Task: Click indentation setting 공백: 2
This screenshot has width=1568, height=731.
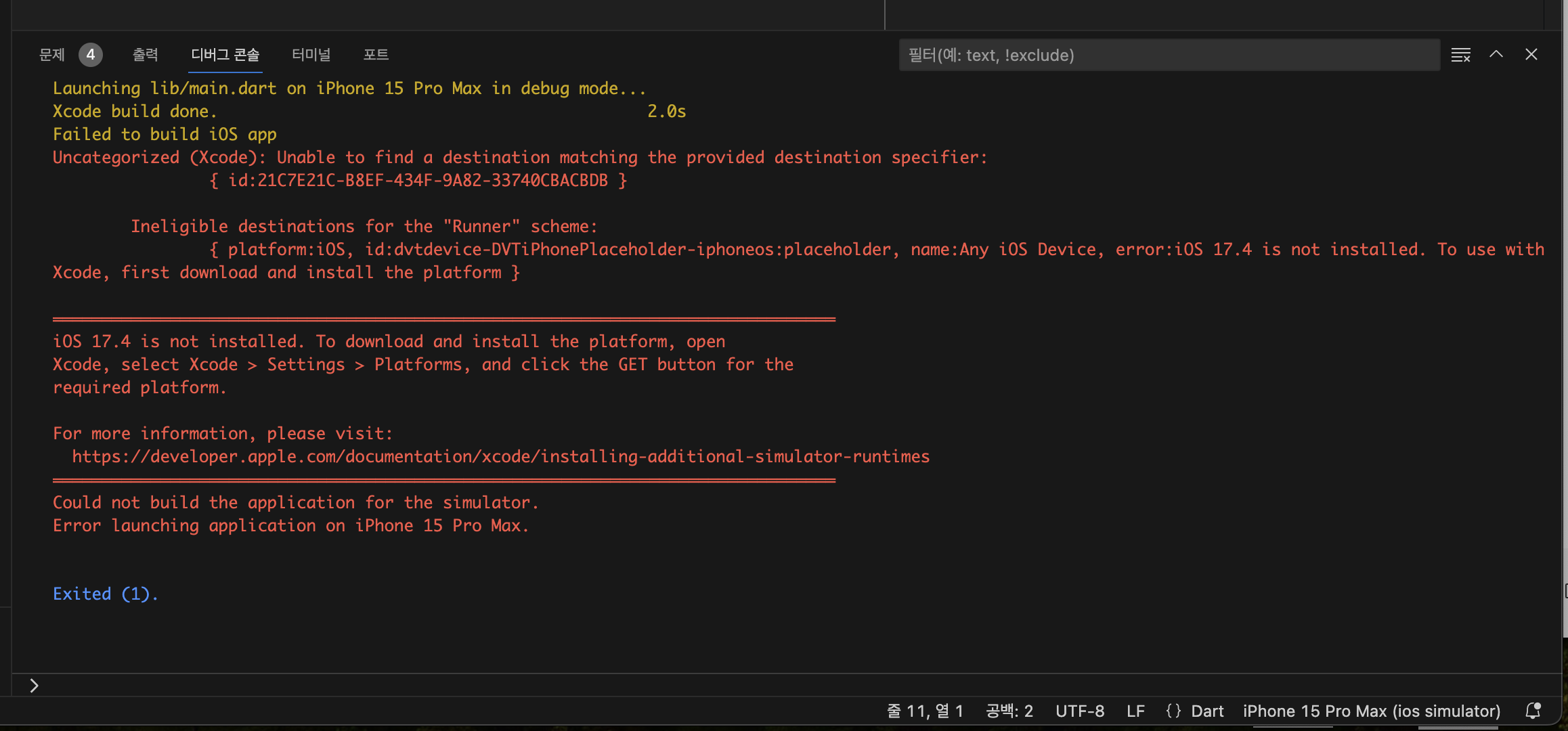Action: coord(1009,711)
